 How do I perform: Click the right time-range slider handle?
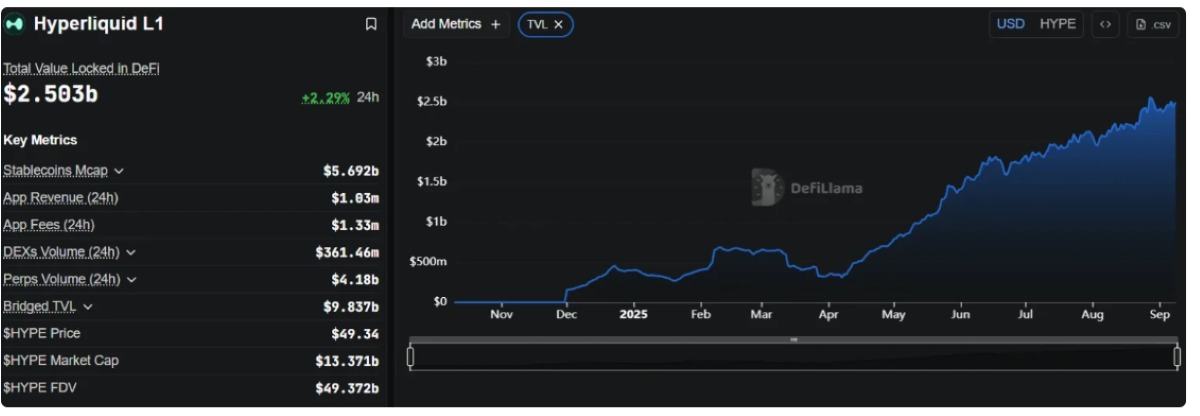click(1177, 356)
